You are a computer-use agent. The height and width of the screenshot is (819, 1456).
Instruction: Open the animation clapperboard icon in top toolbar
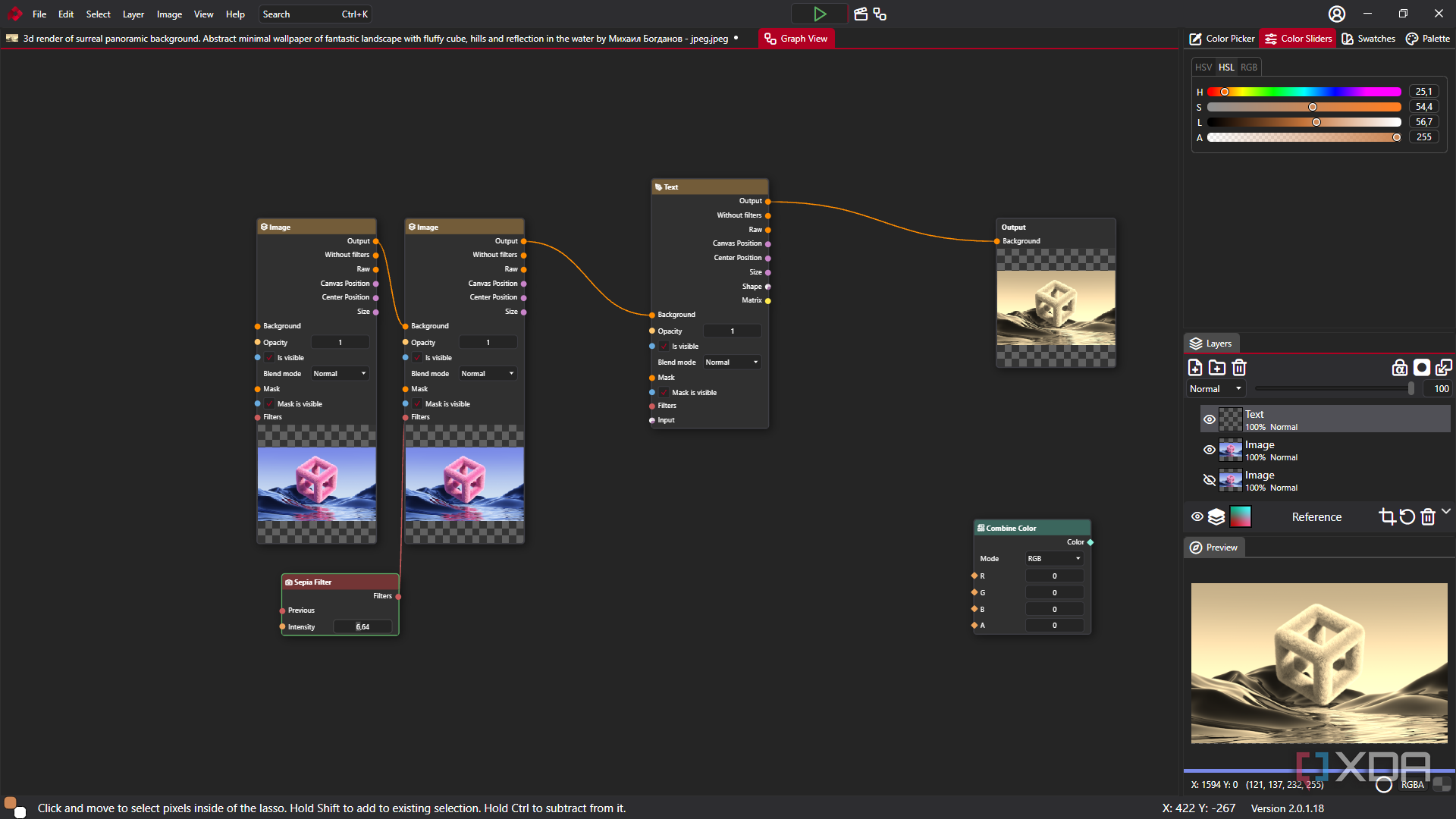point(861,14)
